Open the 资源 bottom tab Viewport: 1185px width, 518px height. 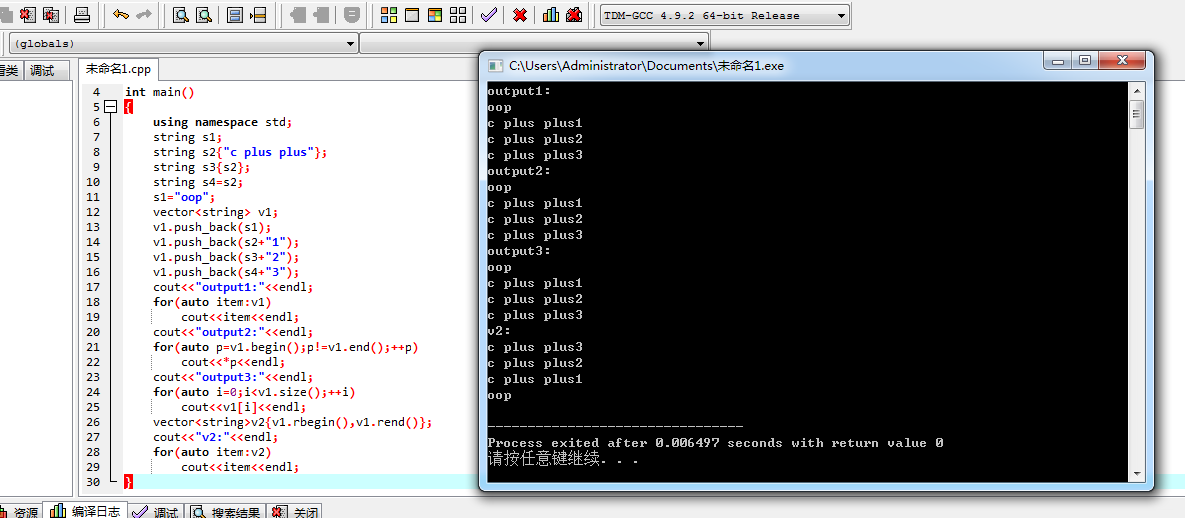coord(20,511)
